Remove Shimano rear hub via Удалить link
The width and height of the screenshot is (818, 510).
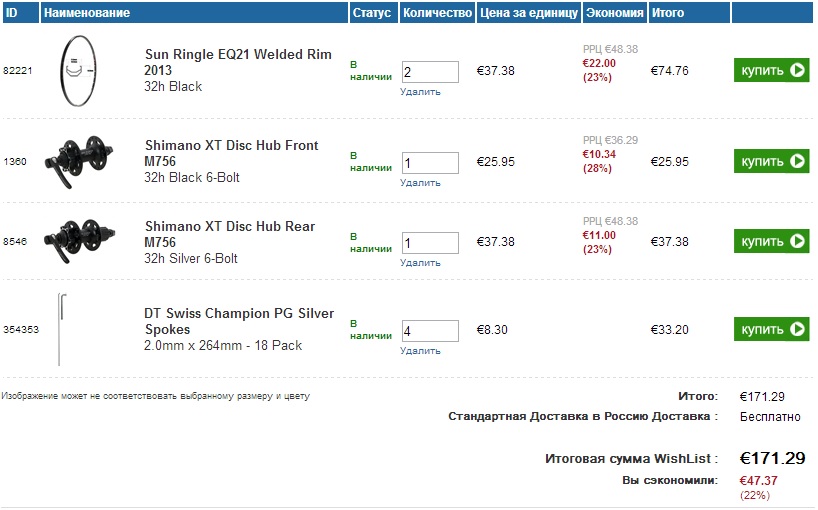pyautogui.click(x=420, y=263)
